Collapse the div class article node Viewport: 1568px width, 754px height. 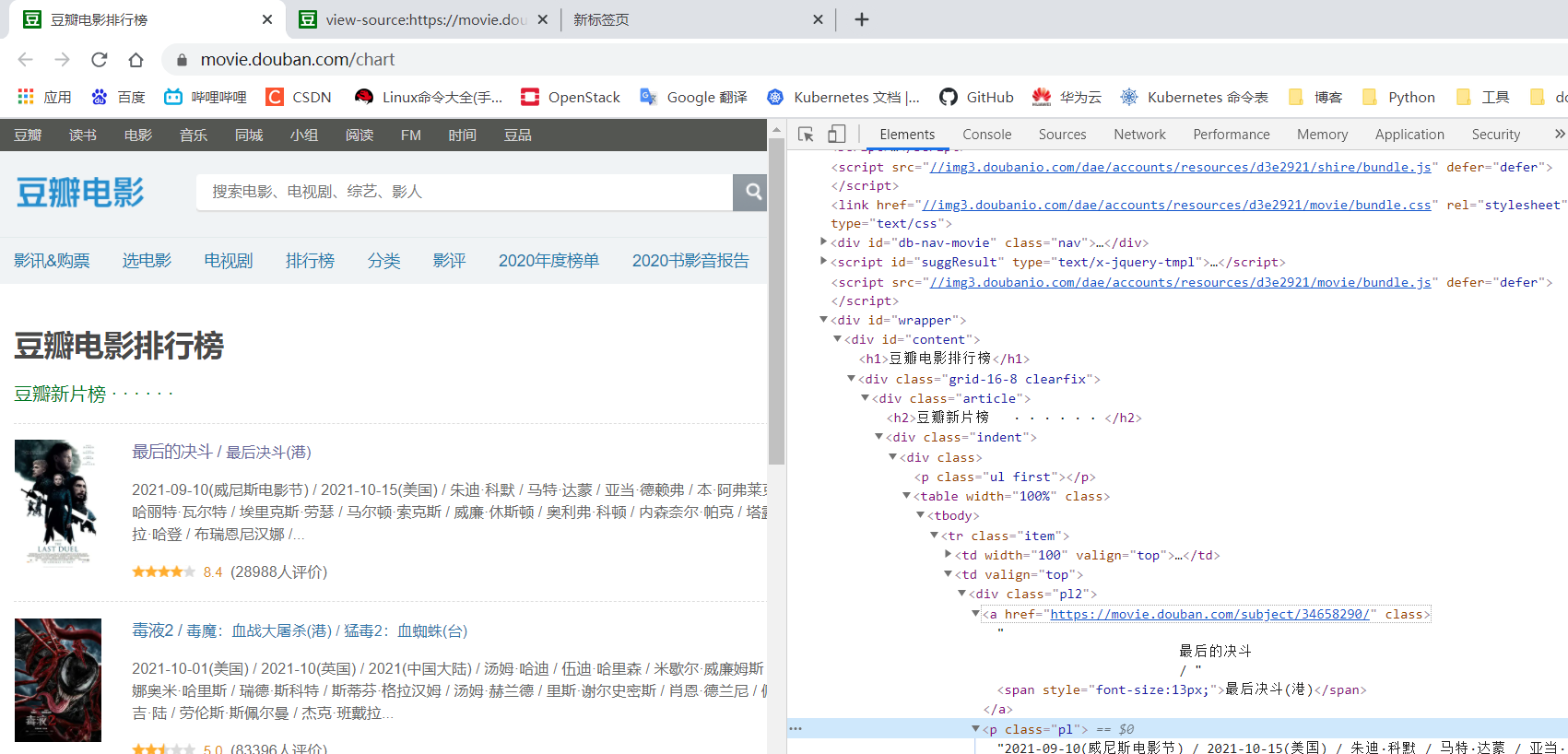coord(865,397)
